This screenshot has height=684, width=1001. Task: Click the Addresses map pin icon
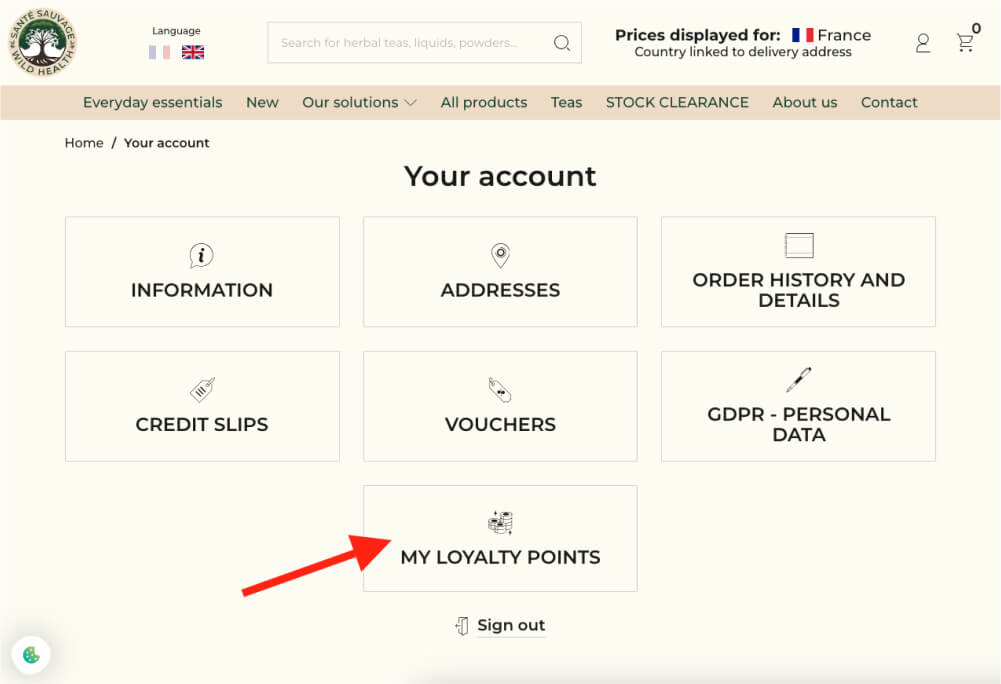(x=500, y=255)
